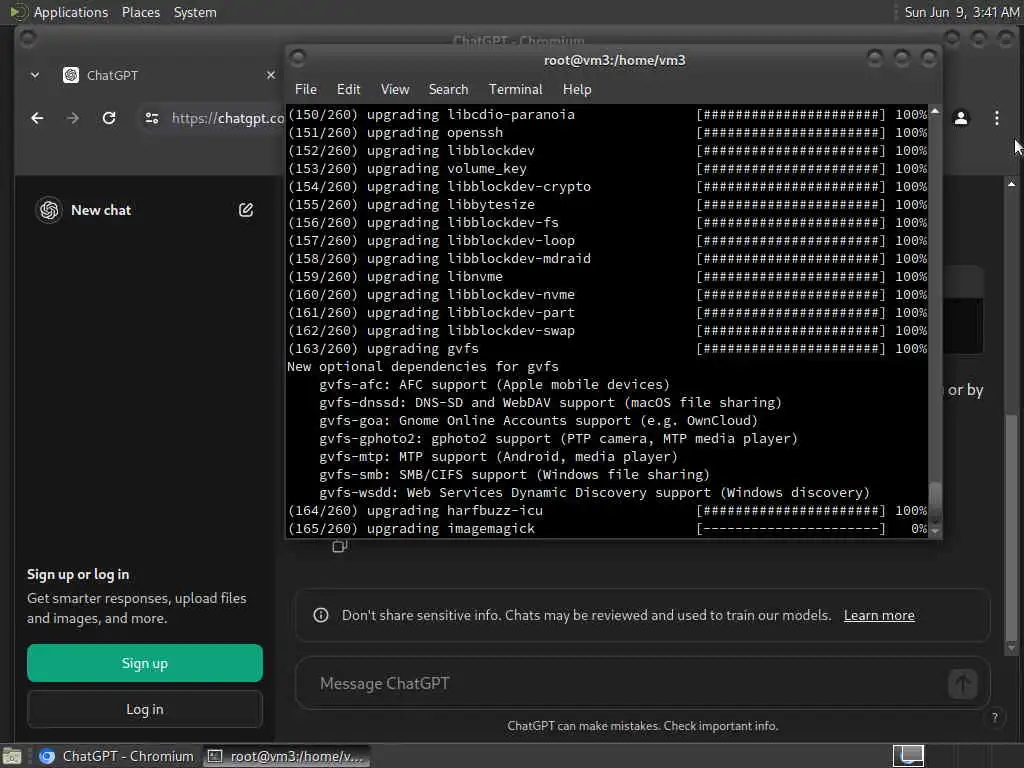The height and width of the screenshot is (768, 1024).
Task: Click the ChatGPT page scrollbar down arrow
Action: click(x=1012, y=647)
